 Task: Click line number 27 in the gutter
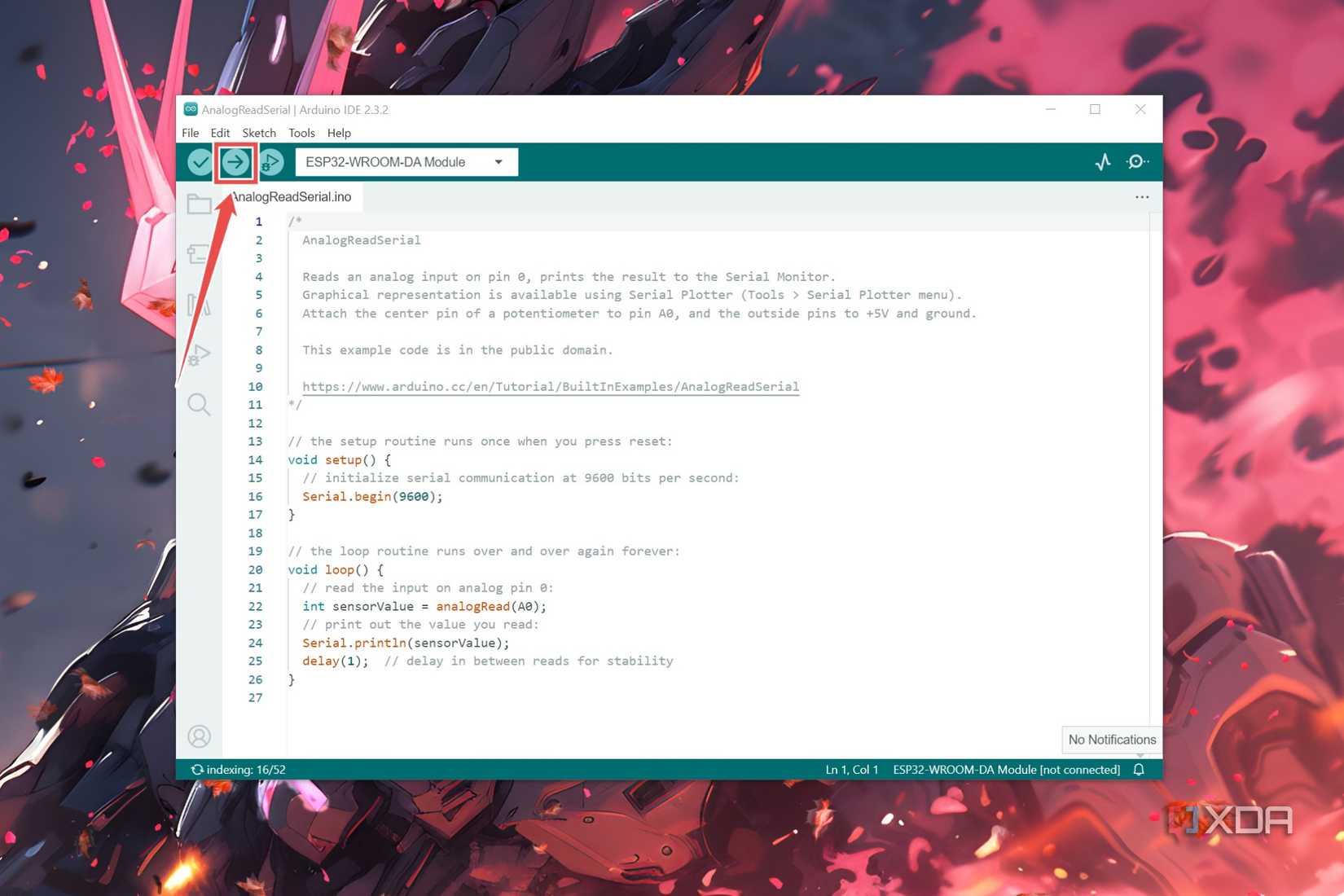pos(255,697)
